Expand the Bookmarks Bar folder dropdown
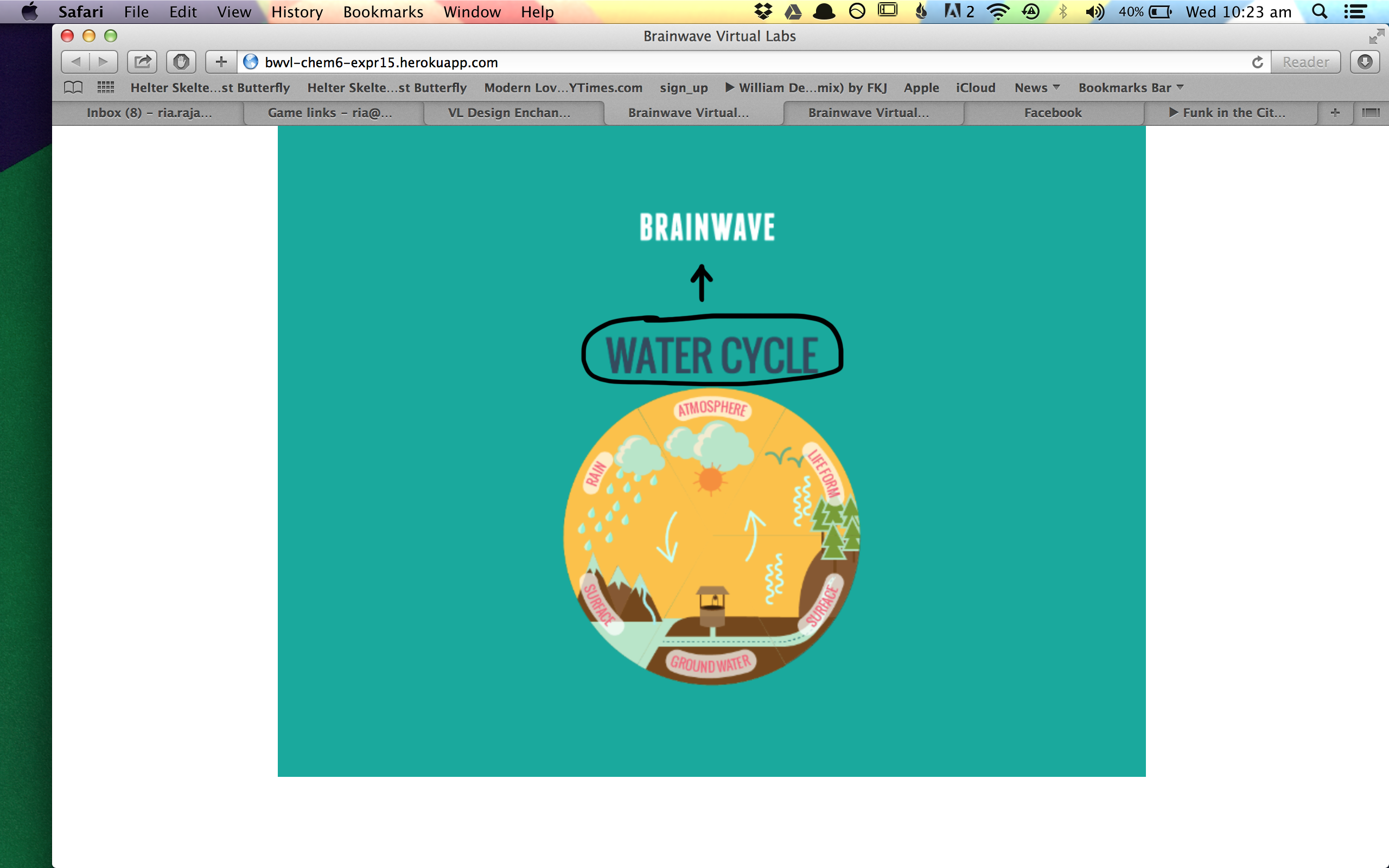1389x868 pixels. [x=1131, y=88]
